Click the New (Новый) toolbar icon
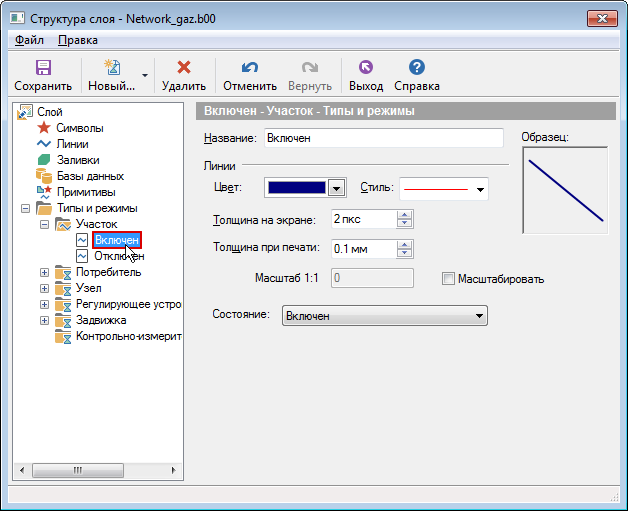Viewport: 628px width, 511px height. click(x=111, y=68)
